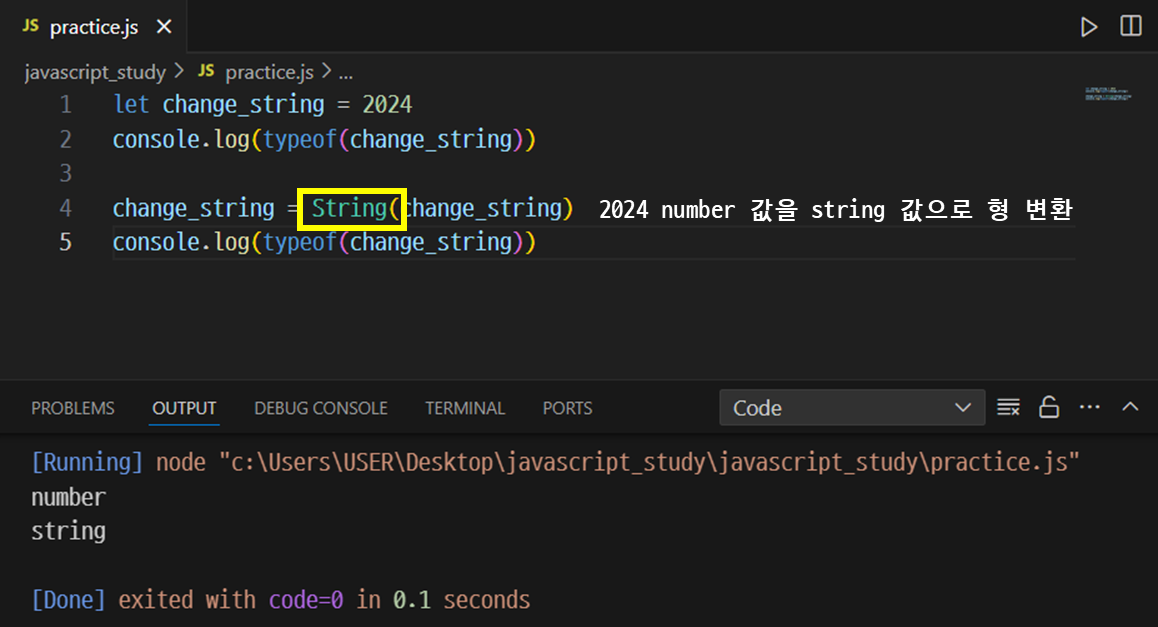Click line number 3 in gutter
Image resolution: width=1158 pixels, height=627 pixels.
[x=66, y=174]
